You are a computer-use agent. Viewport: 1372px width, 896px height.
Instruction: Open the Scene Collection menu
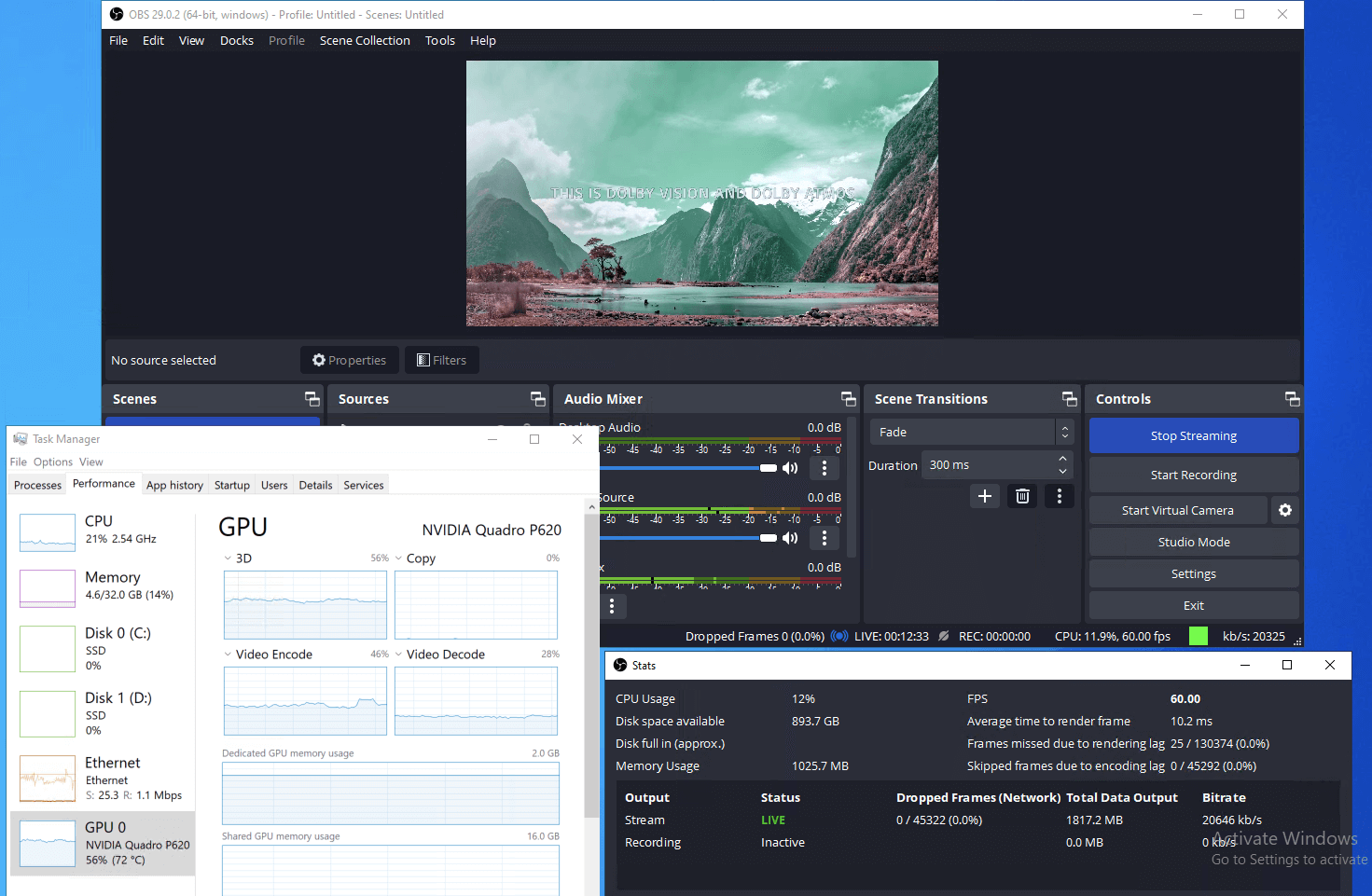tap(364, 40)
